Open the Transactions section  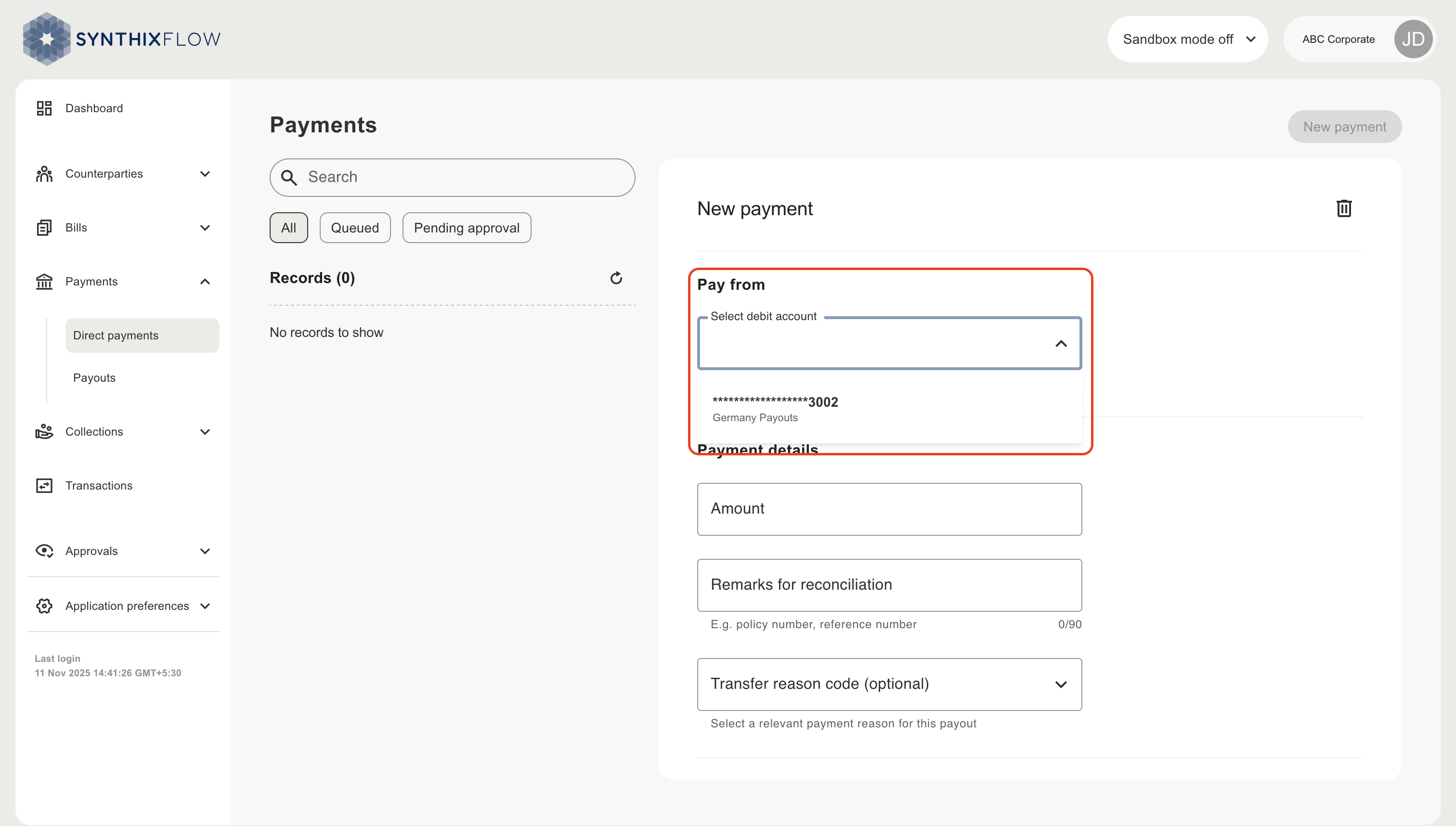point(99,486)
